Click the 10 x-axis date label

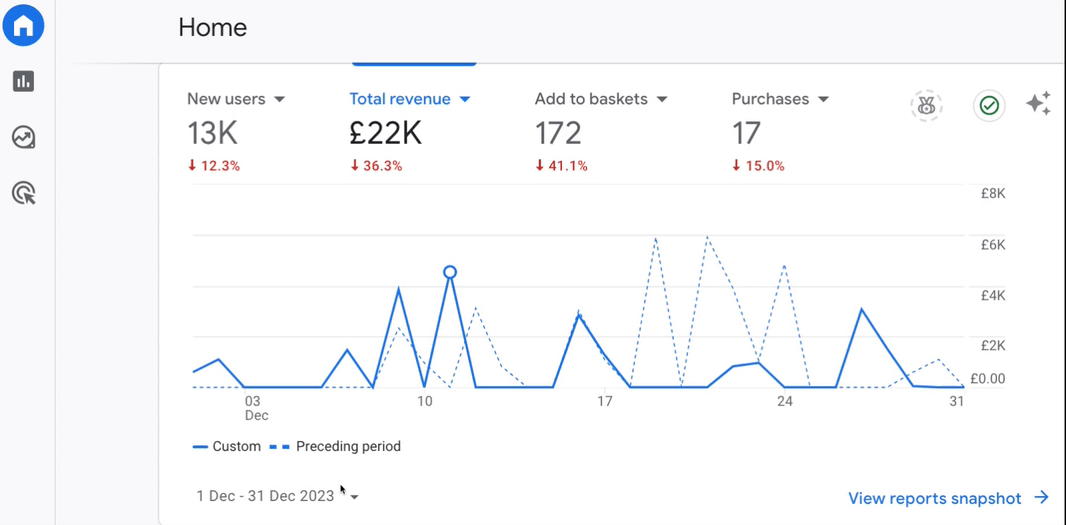(425, 401)
